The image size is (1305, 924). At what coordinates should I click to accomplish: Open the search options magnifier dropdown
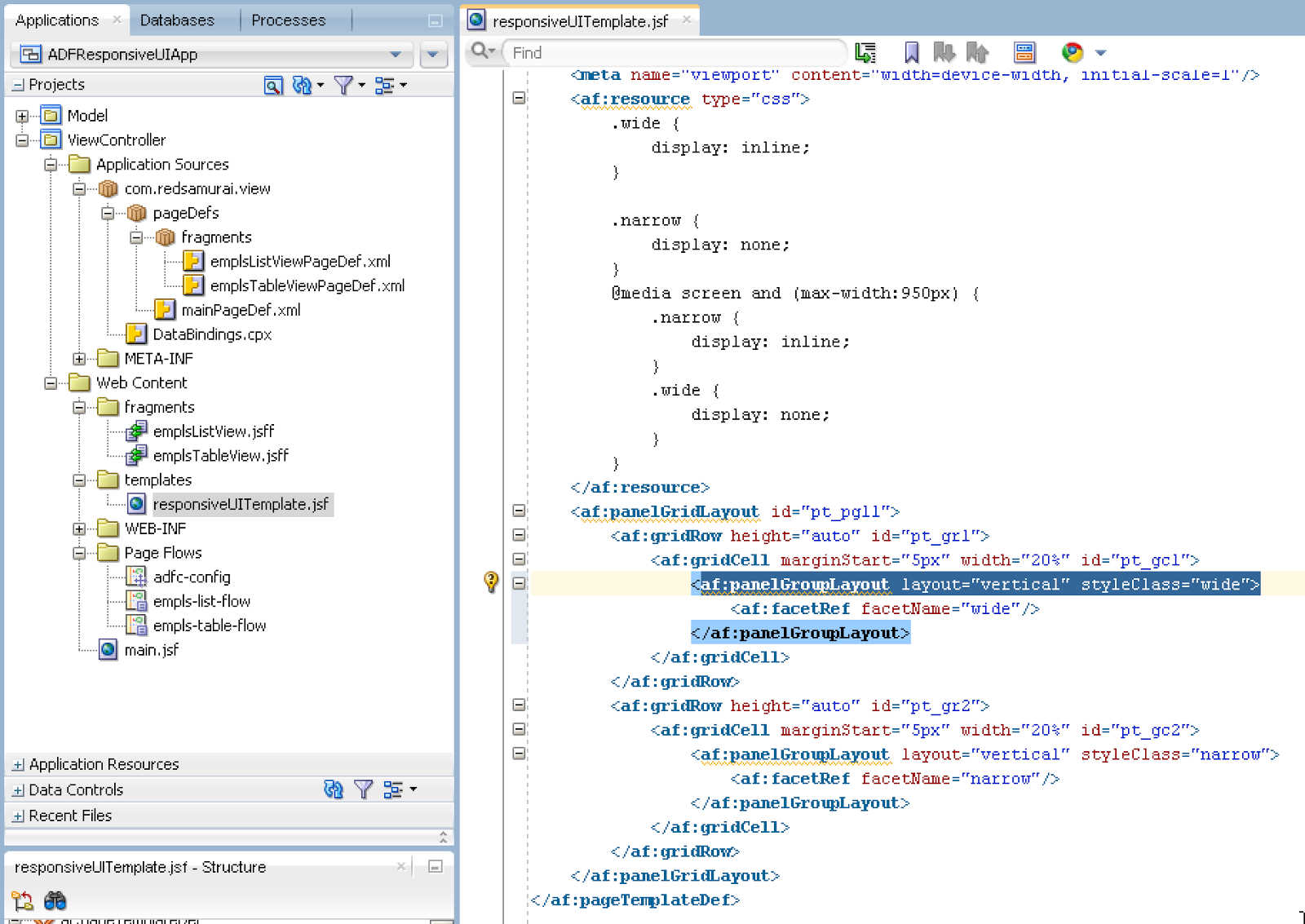click(482, 51)
